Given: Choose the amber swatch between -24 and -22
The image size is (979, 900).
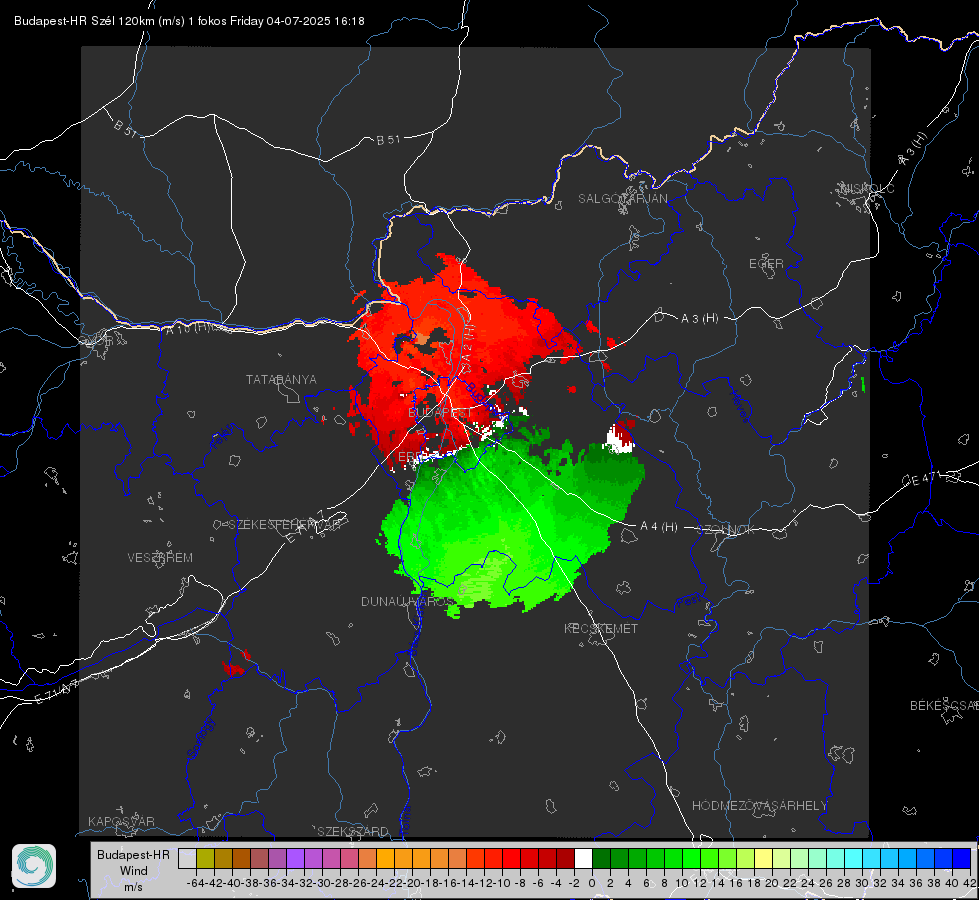Looking at the screenshot, I should pyautogui.click(x=385, y=858).
